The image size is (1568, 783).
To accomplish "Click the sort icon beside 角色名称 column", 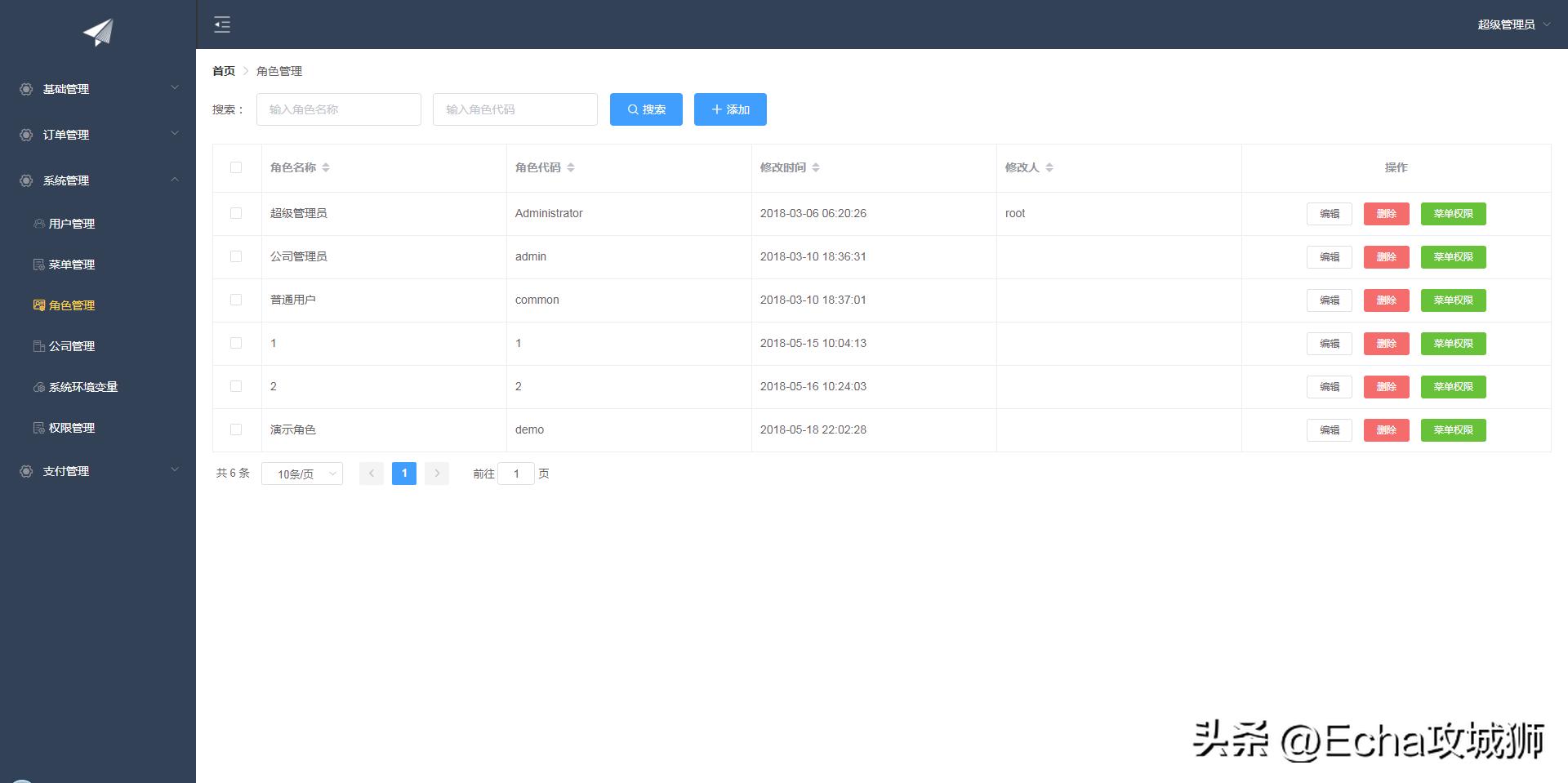I will point(326,167).
